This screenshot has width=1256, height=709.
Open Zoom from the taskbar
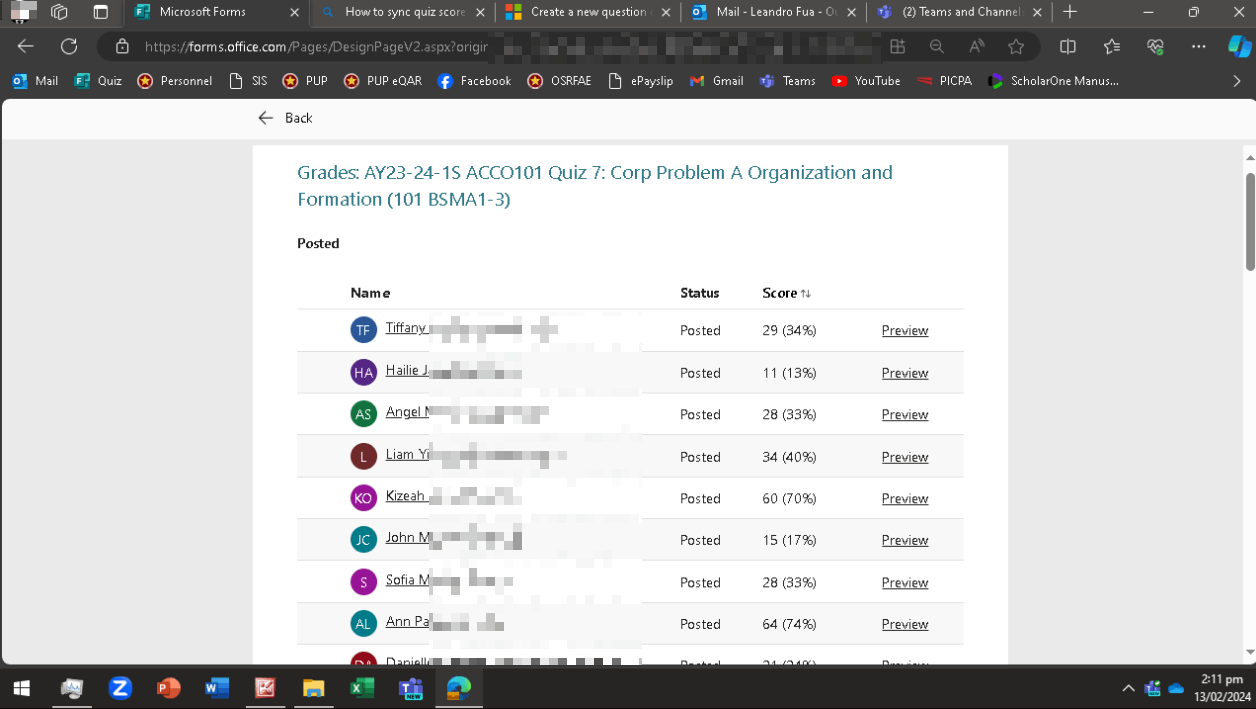(x=120, y=688)
